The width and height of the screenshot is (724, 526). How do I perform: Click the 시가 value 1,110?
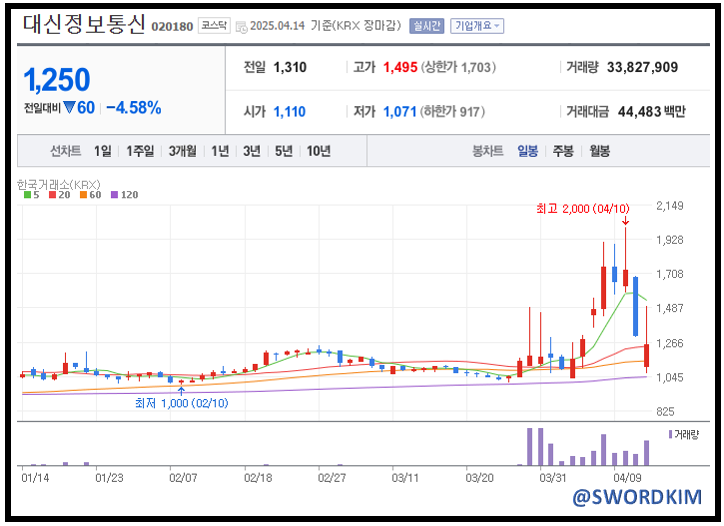point(290,112)
